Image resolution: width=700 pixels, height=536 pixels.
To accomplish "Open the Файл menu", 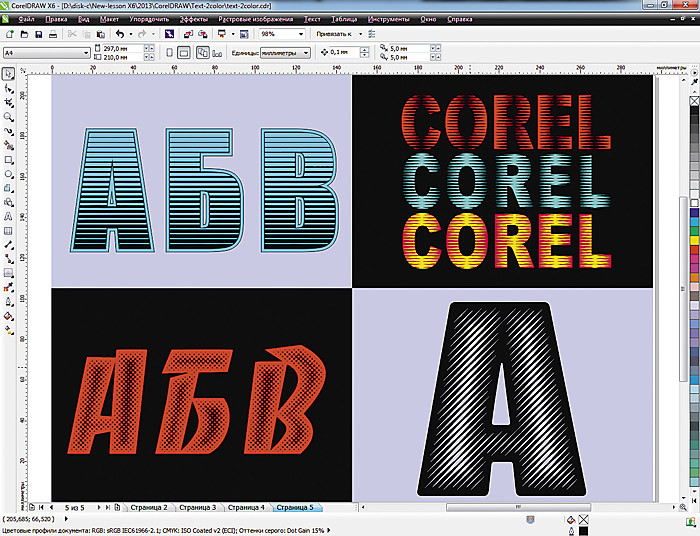I will [27, 19].
